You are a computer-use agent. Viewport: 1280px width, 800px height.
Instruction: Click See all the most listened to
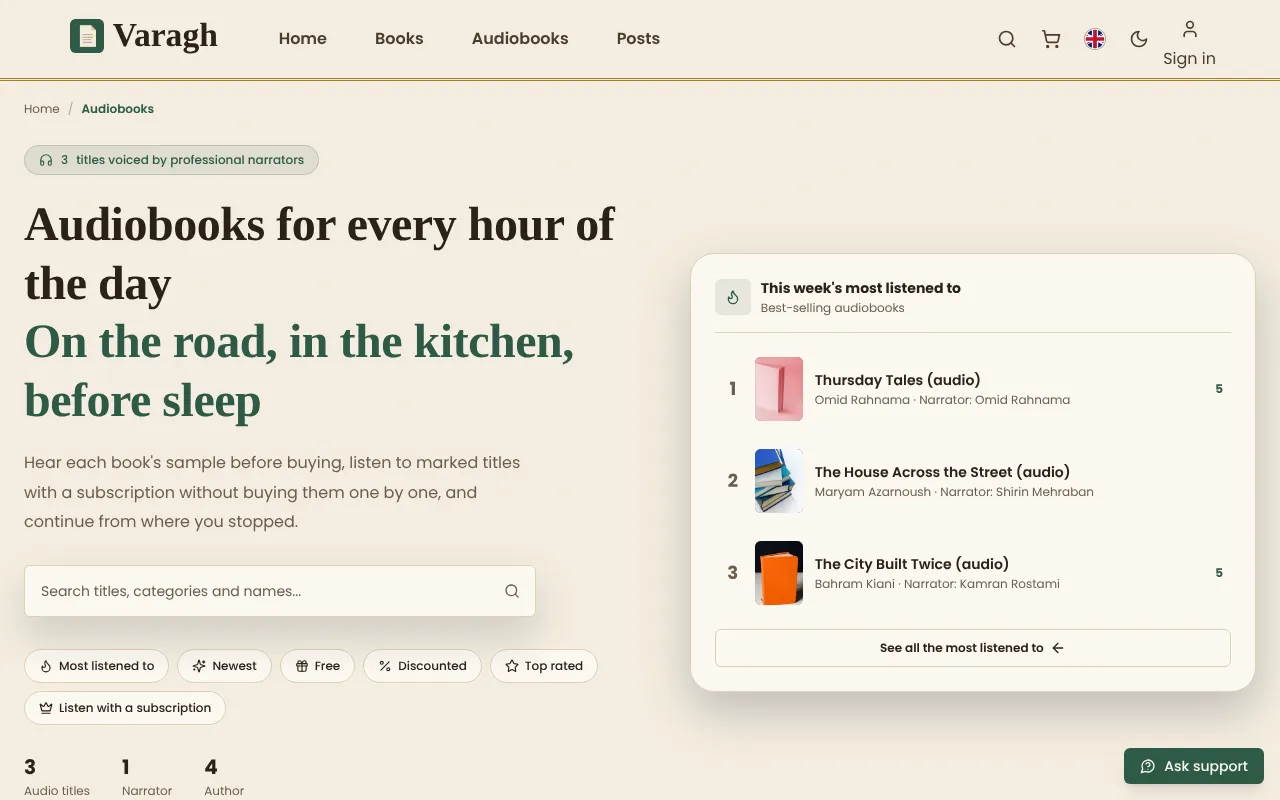point(973,648)
